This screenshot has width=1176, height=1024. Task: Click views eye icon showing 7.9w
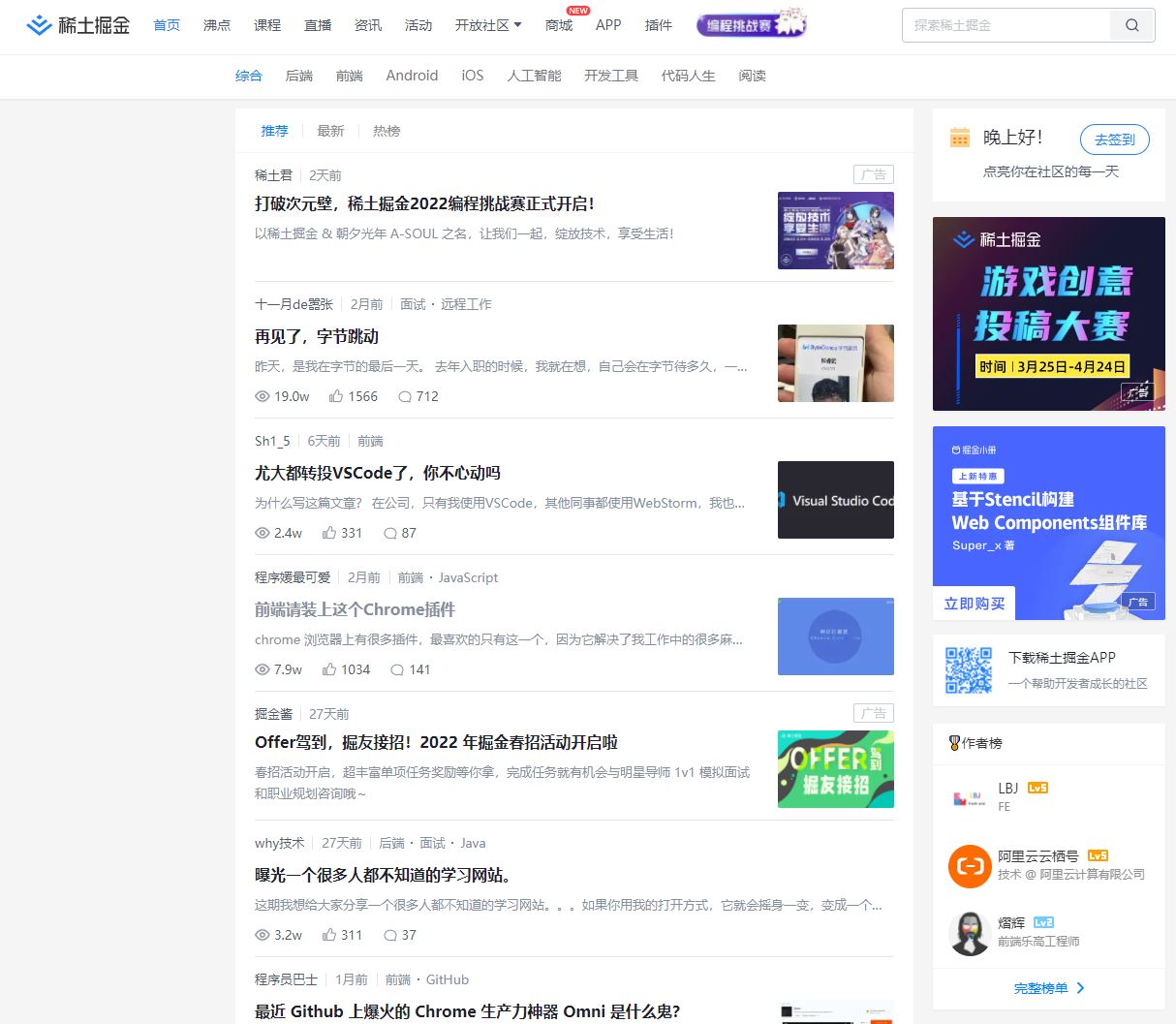pos(263,669)
